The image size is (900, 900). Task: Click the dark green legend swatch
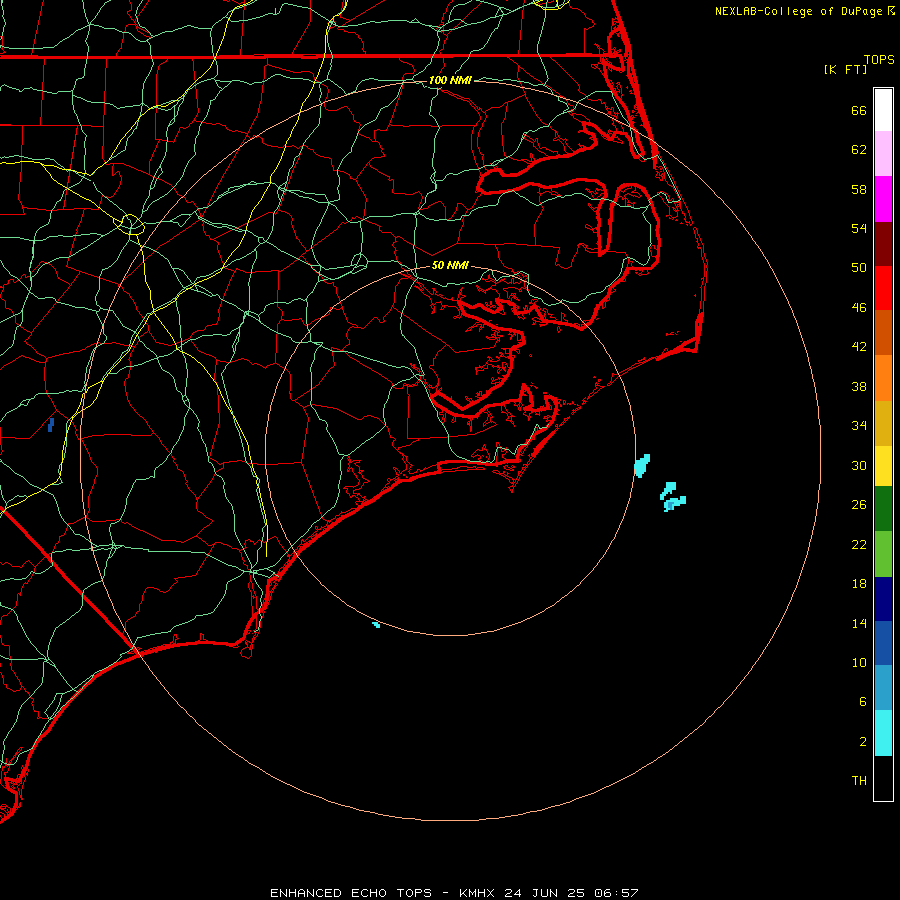click(883, 509)
